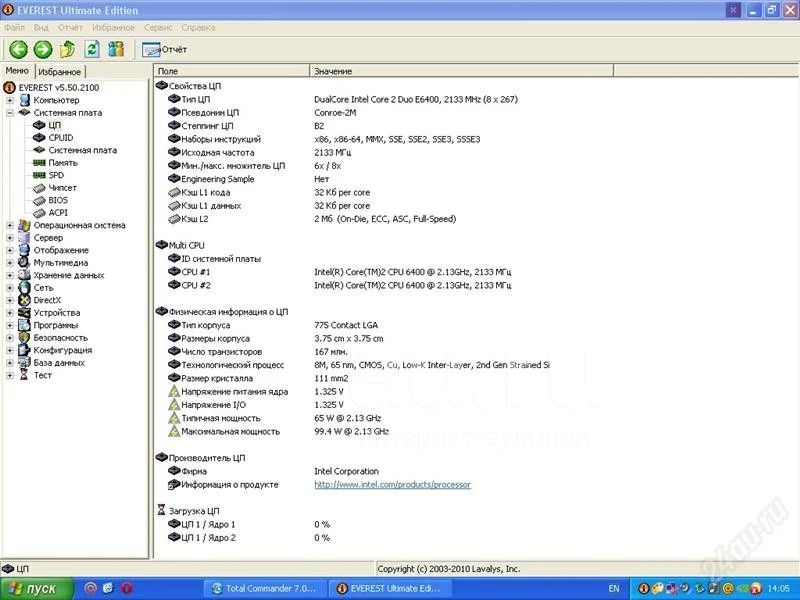Click the База данных icon
The height and width of the screenshot is (600, 800).
24,363
